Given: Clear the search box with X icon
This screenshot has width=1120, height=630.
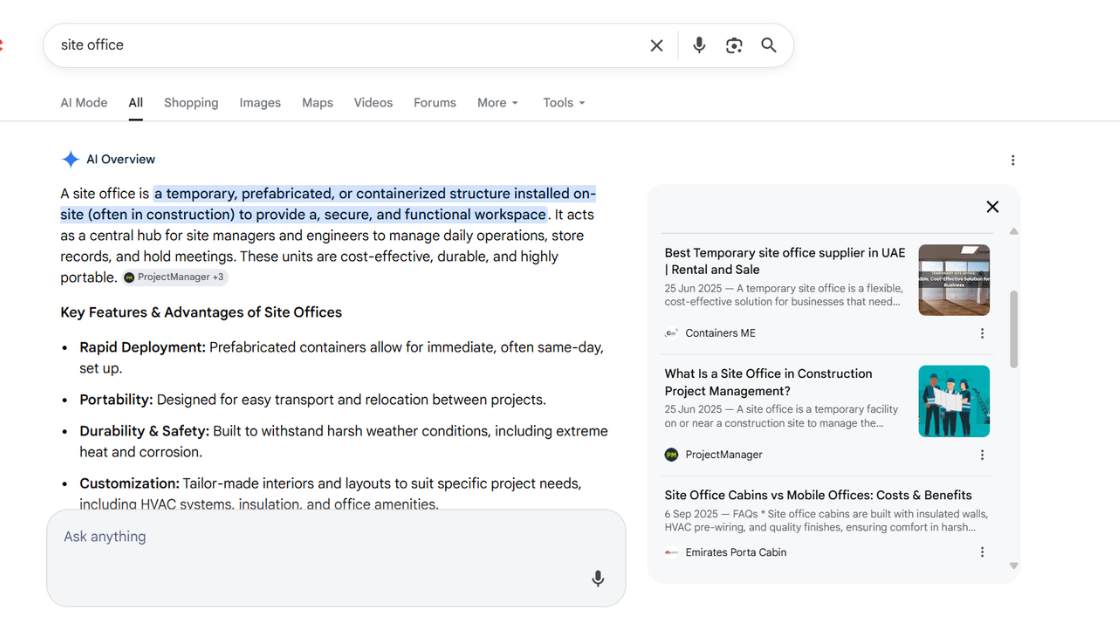Looking at the screenshot, I should pyautogui.click(x=656, y=46).
